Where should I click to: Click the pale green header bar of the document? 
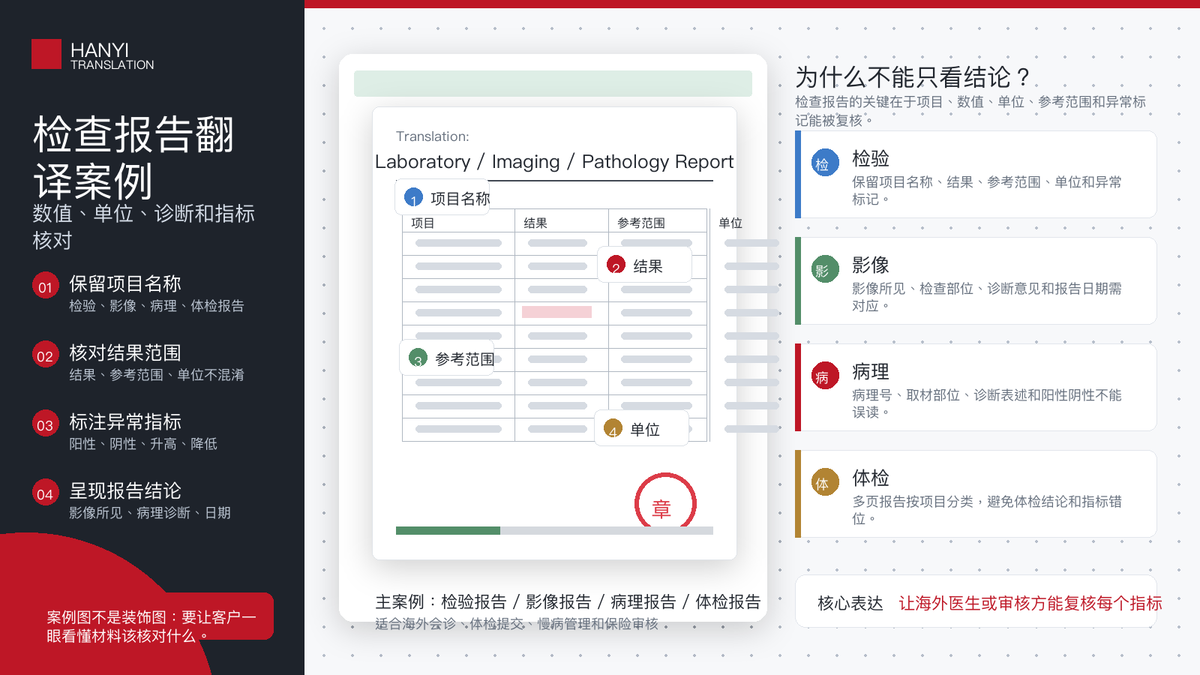coord(553,84)
